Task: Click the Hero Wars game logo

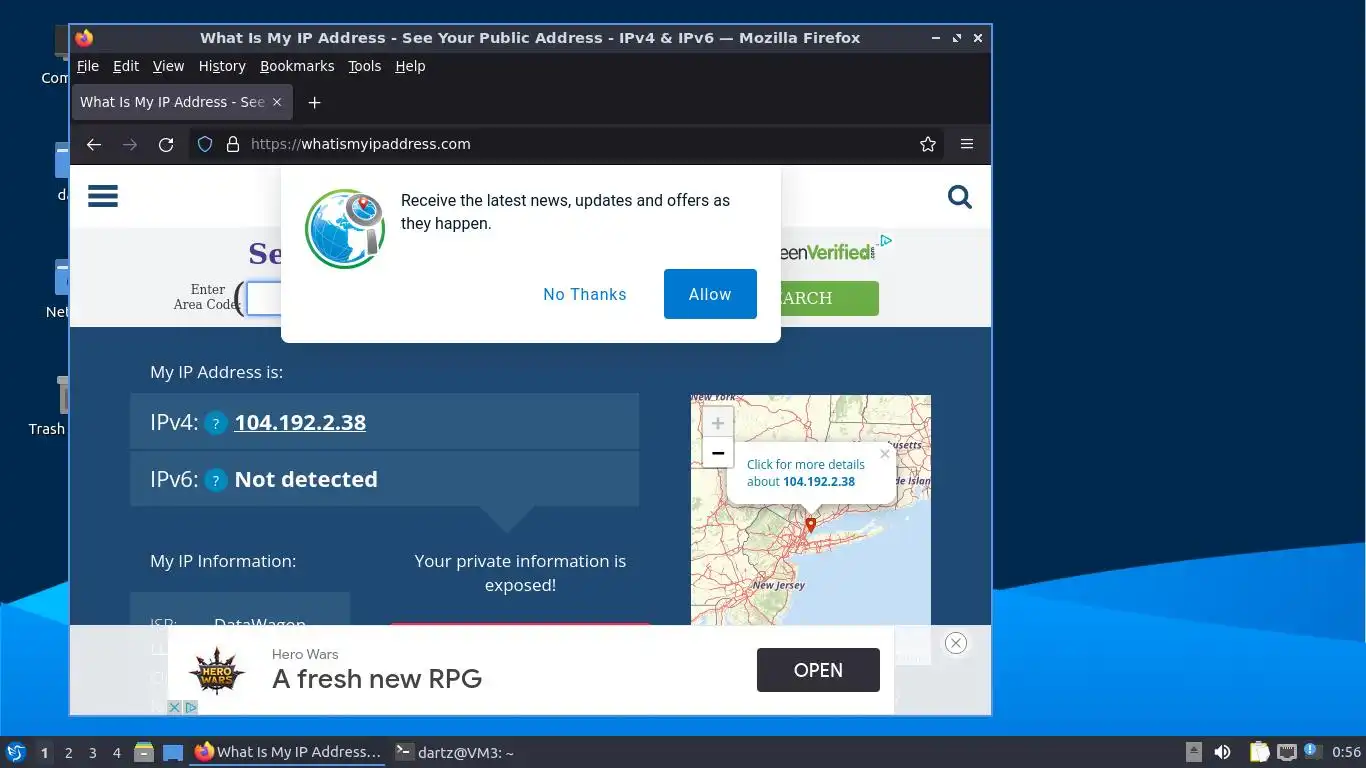Action: pyautogui.click(x=217, y=670)
